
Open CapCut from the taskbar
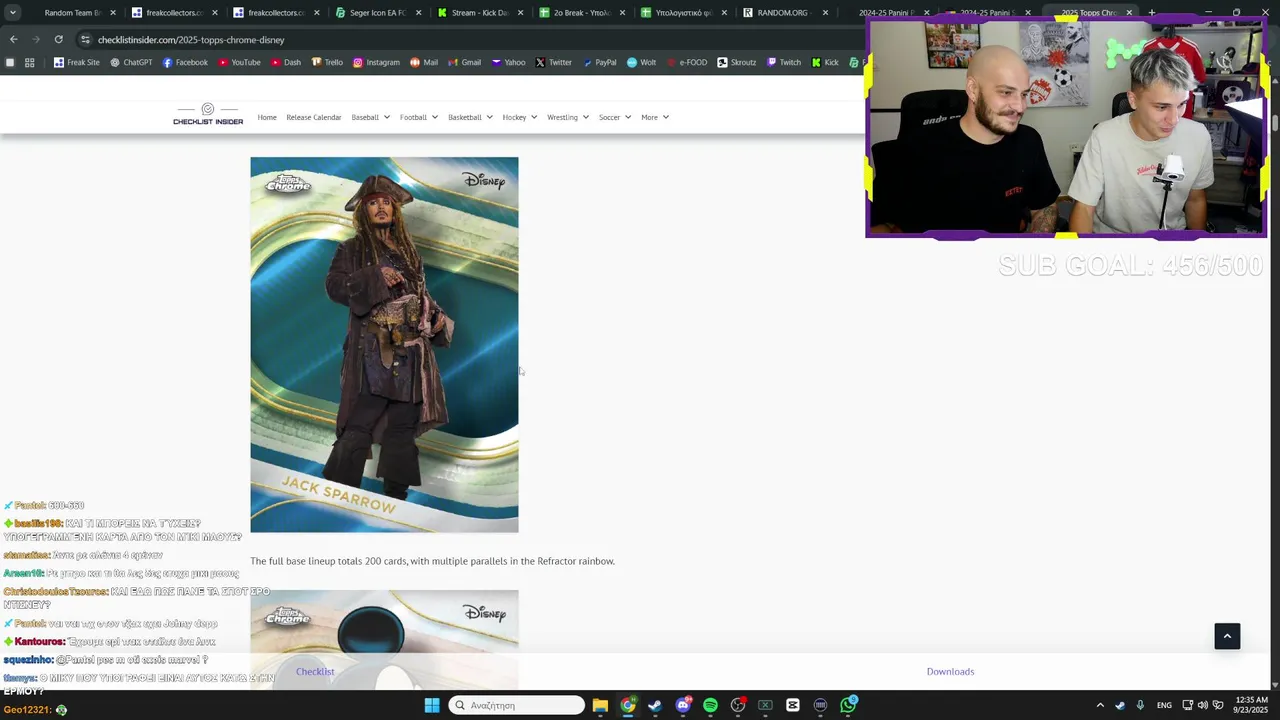tap(793, 705)
